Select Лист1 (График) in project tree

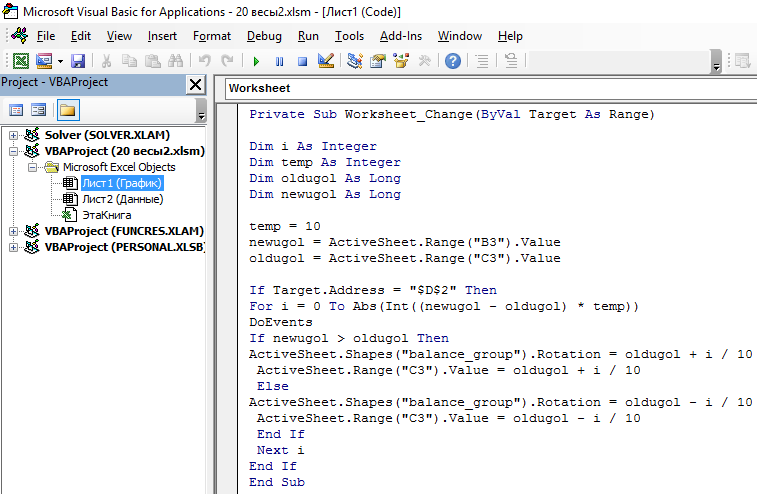pos(122,183)
